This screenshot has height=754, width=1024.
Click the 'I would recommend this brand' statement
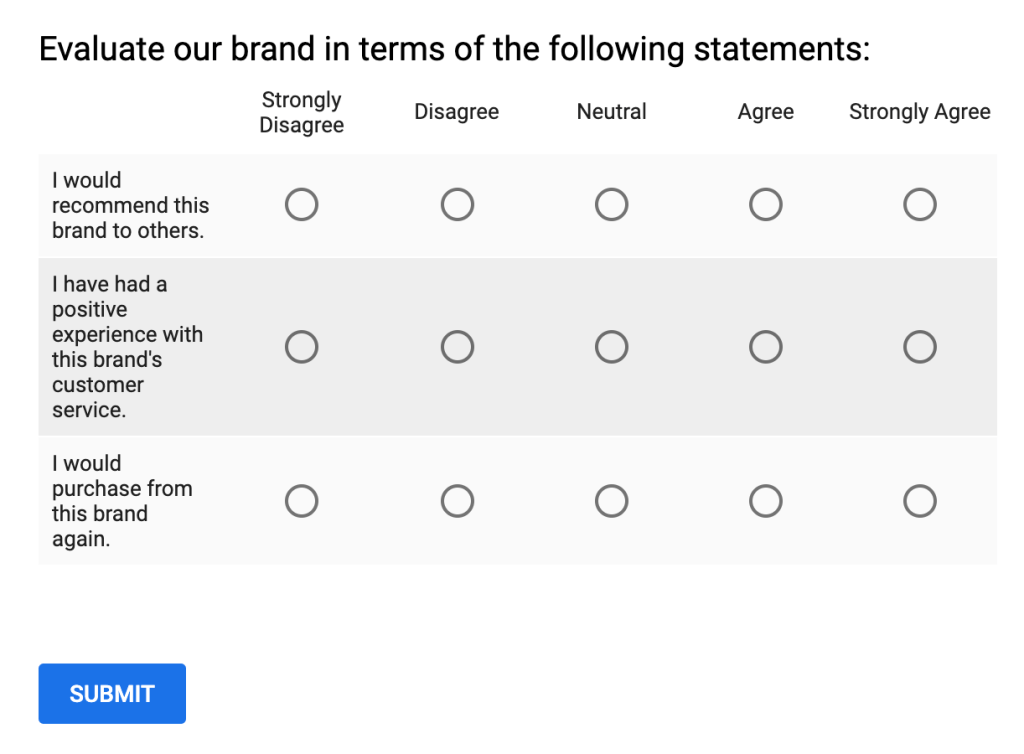(x=130, y=206)
